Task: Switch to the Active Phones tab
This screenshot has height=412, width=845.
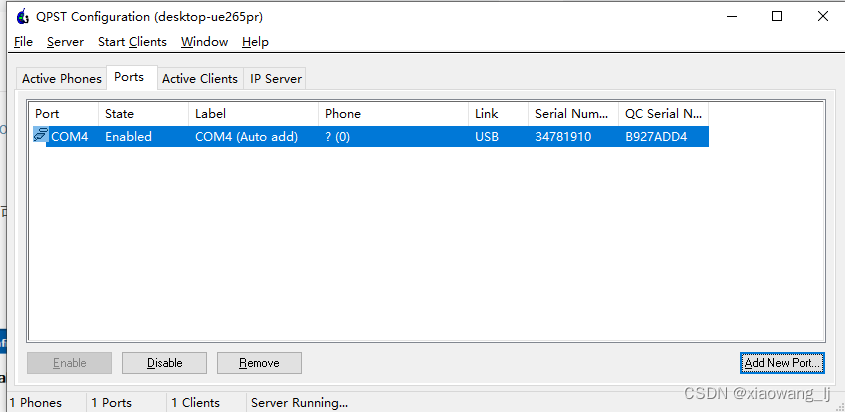Action: (61, 79)
